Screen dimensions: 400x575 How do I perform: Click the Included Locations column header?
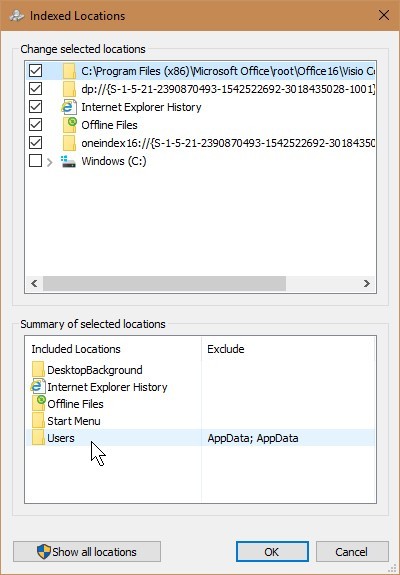click(113, 349)
